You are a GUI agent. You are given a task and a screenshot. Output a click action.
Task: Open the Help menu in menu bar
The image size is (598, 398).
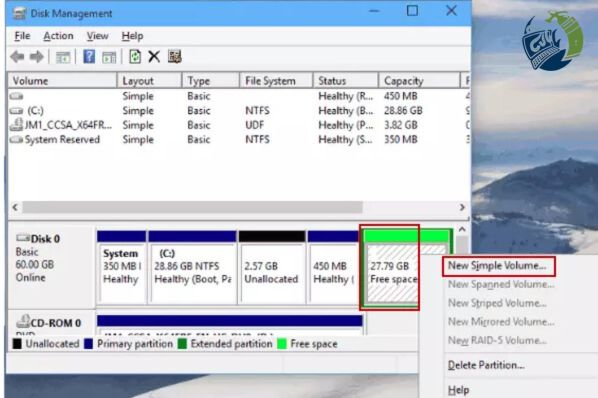(132, 36)
